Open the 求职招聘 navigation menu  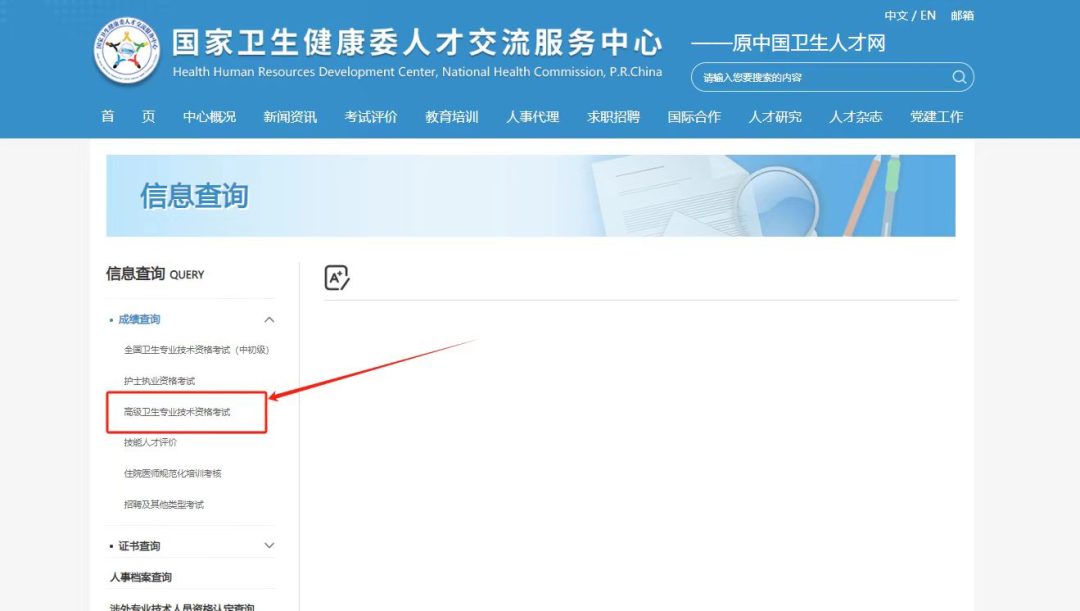point(613,117)
